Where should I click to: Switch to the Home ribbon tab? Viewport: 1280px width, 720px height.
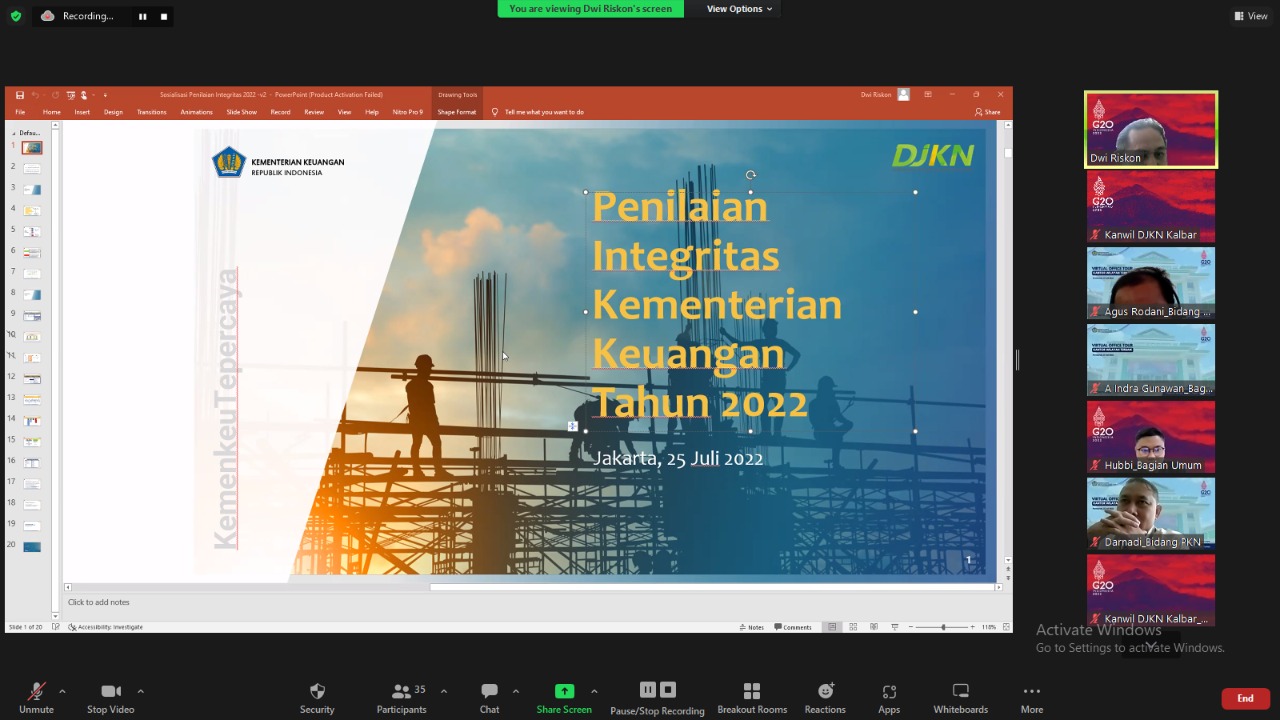51,112
